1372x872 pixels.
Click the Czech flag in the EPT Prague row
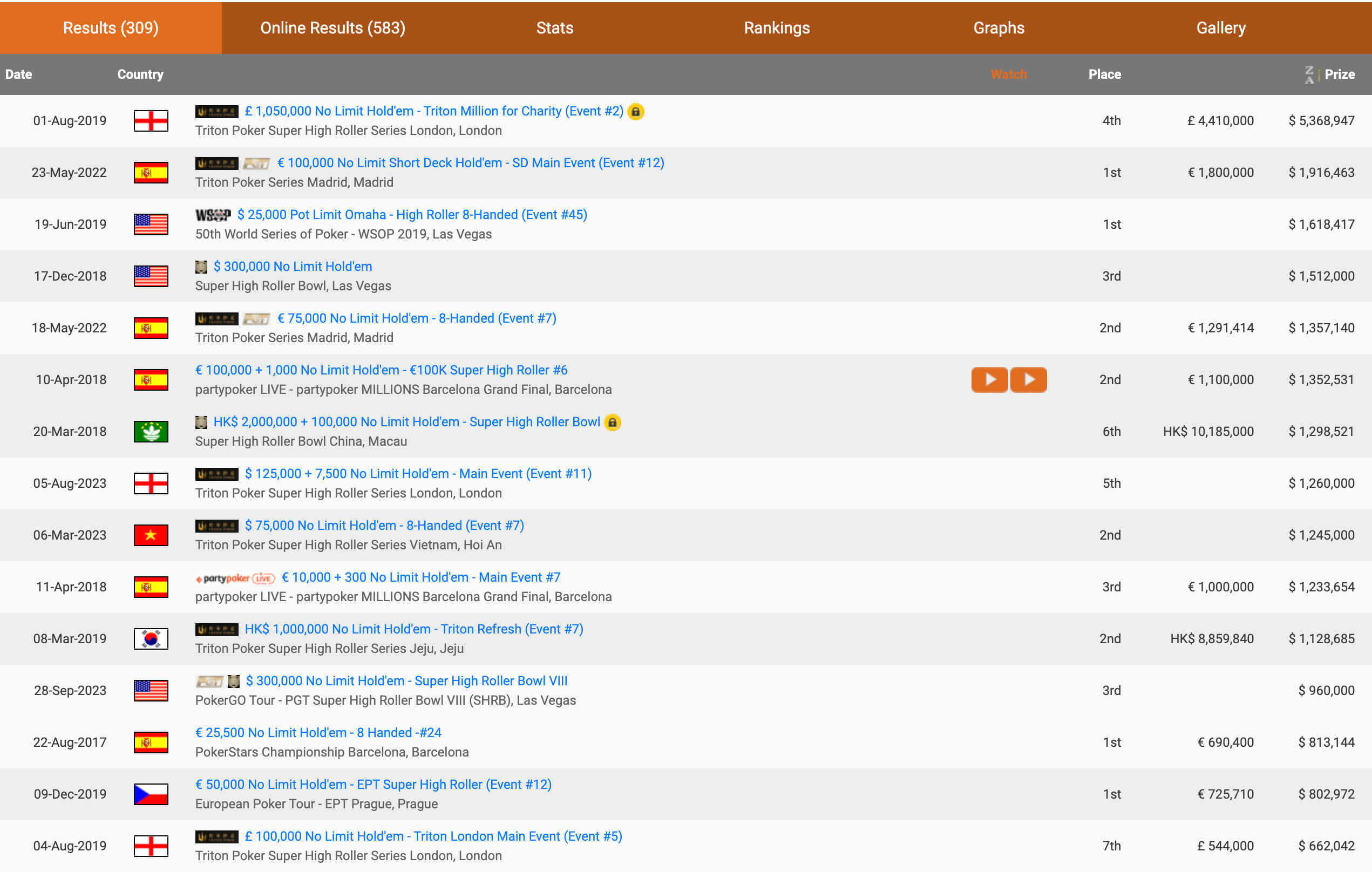[x=151, y=794]
